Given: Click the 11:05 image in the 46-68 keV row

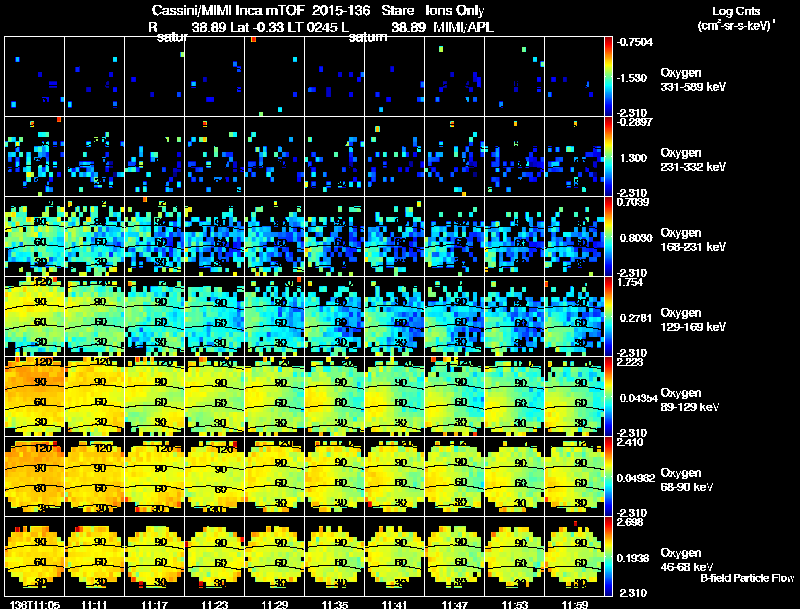Looking at the screenshot, I should [x=35, y=555].
